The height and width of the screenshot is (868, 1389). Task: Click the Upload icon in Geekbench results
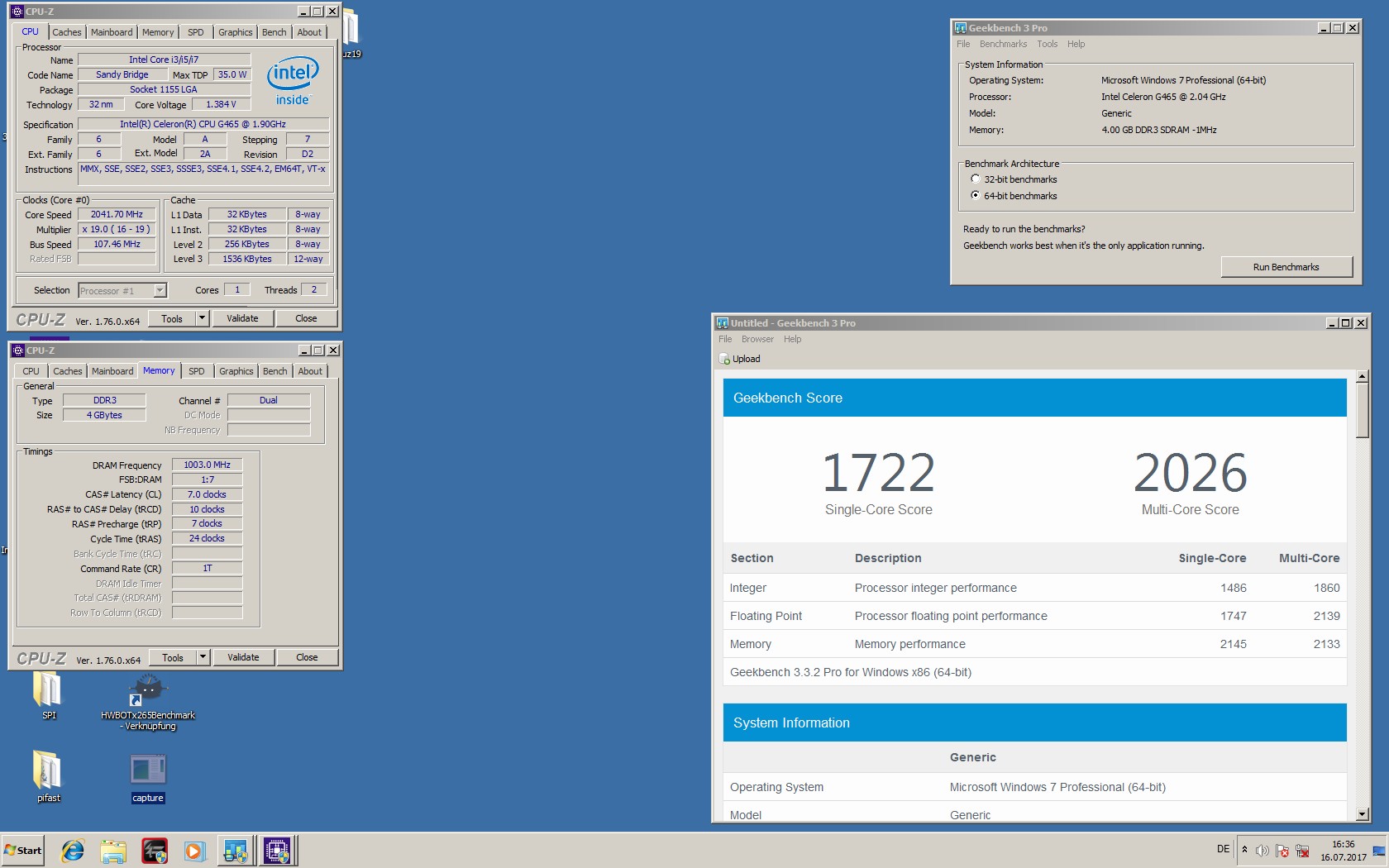coord(724,359)
